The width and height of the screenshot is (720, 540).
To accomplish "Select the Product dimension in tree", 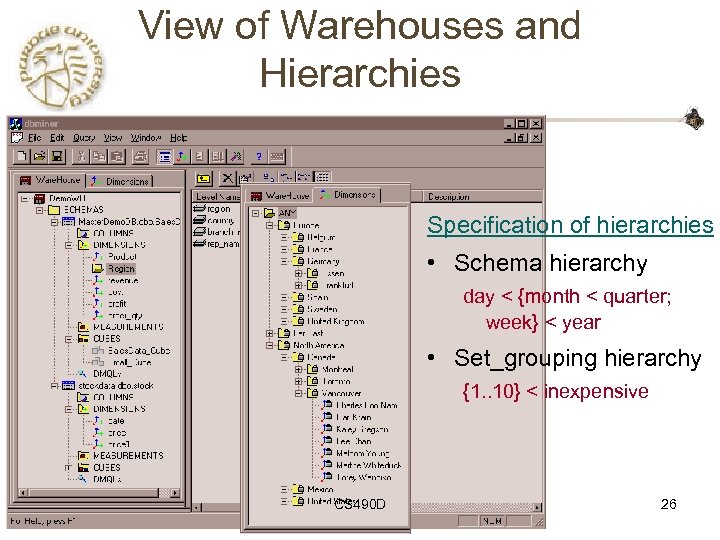I will click(122, 257).
